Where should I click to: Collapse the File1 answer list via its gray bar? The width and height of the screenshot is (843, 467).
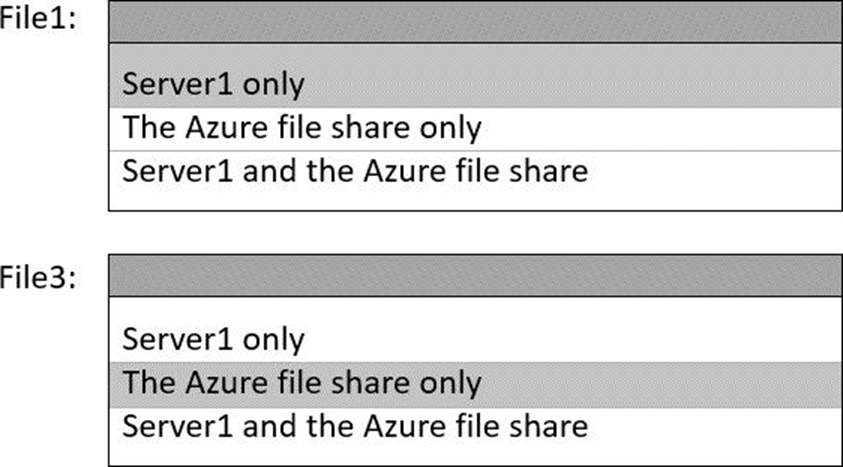(x=474, y=22)
